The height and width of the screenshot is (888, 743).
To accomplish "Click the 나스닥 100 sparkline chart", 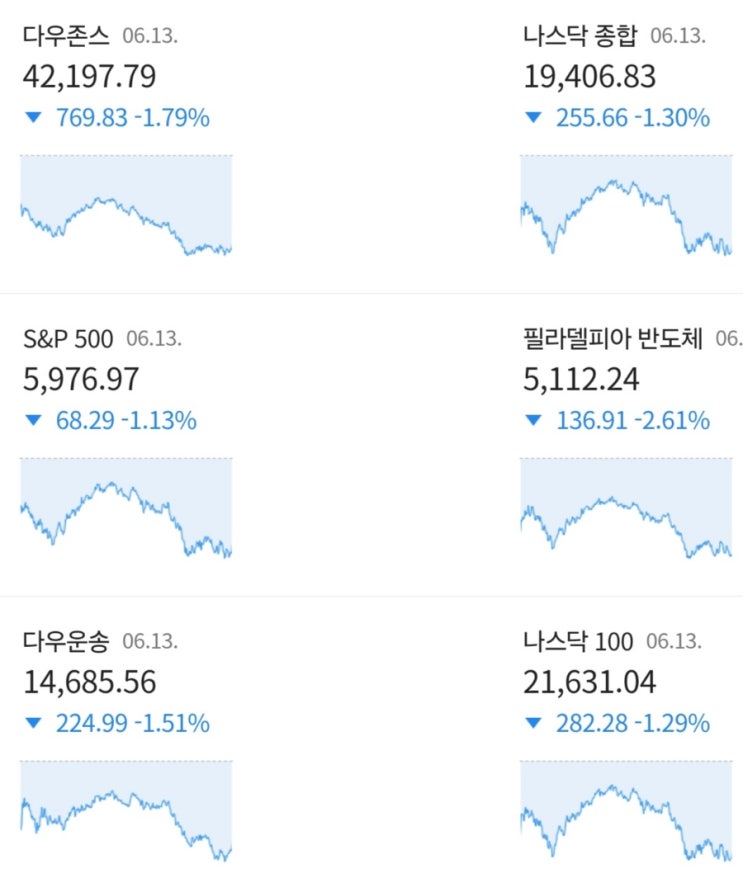I will tap(626, 811).
